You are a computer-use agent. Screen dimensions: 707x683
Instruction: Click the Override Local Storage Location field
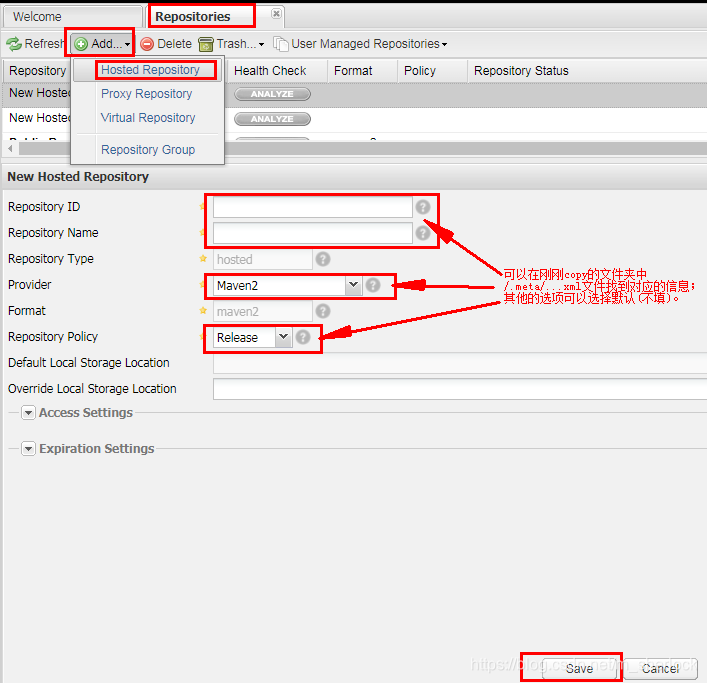pyautogui.click(x=460, y=389)
